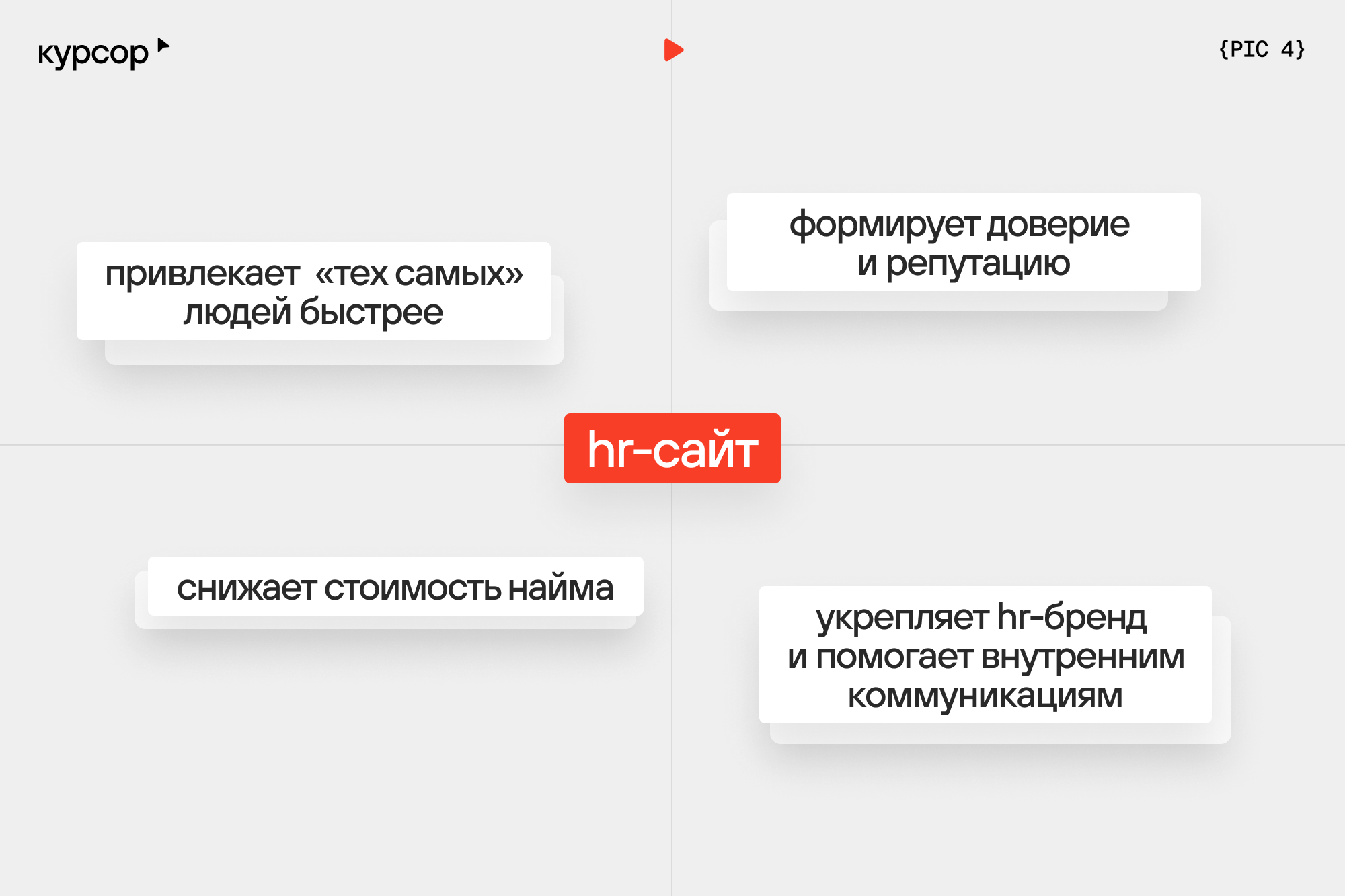The height and width of the screenshot is (896, 1345).
Task: Select the grey shadow card below "людей быстрее"
Action: point(334,353)
